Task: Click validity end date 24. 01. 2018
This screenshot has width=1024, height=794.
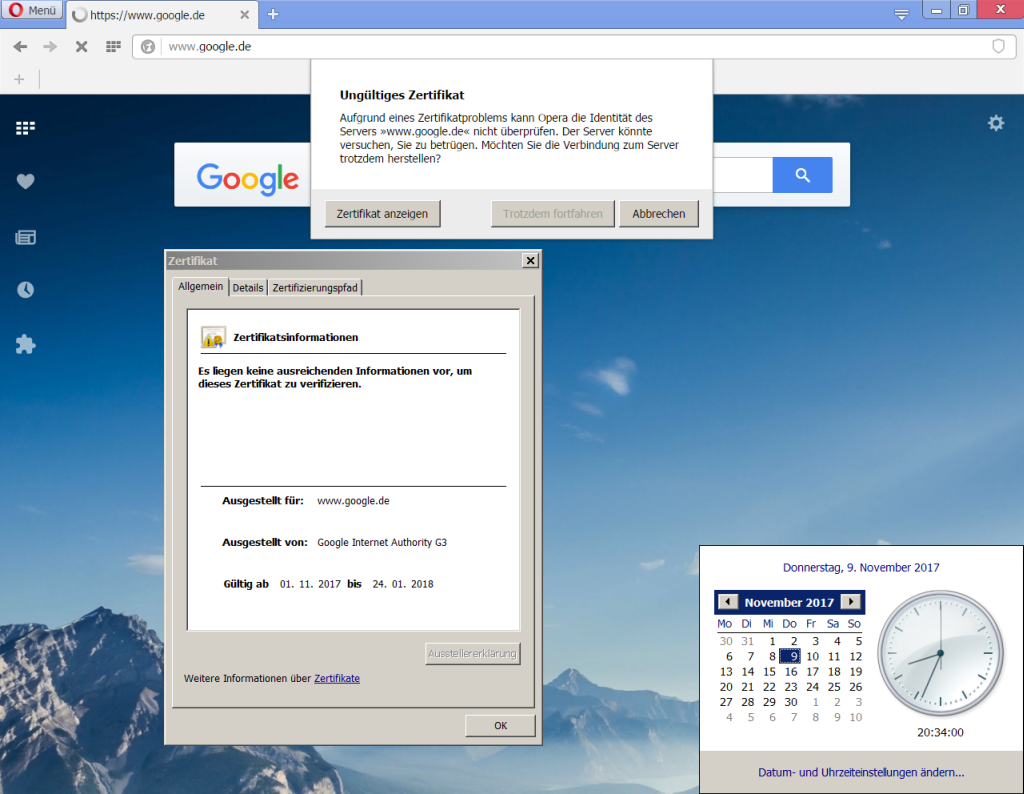Action: click(x=403, y=584)
